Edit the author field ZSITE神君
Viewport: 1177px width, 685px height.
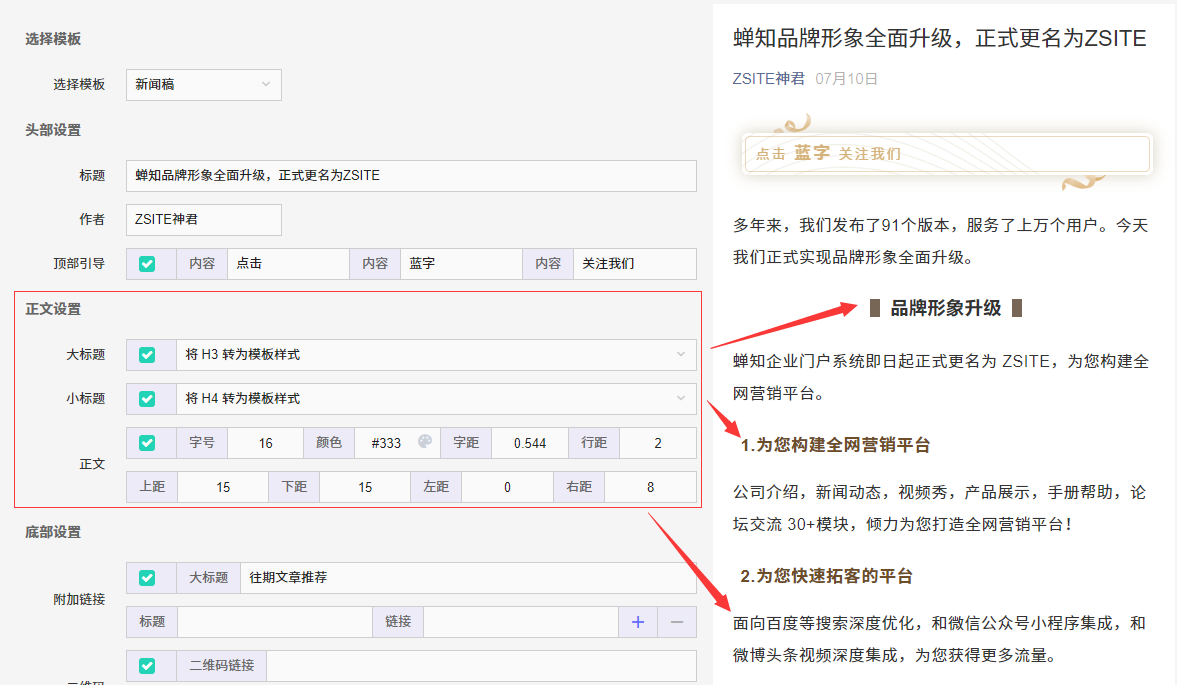pos(203,220)
